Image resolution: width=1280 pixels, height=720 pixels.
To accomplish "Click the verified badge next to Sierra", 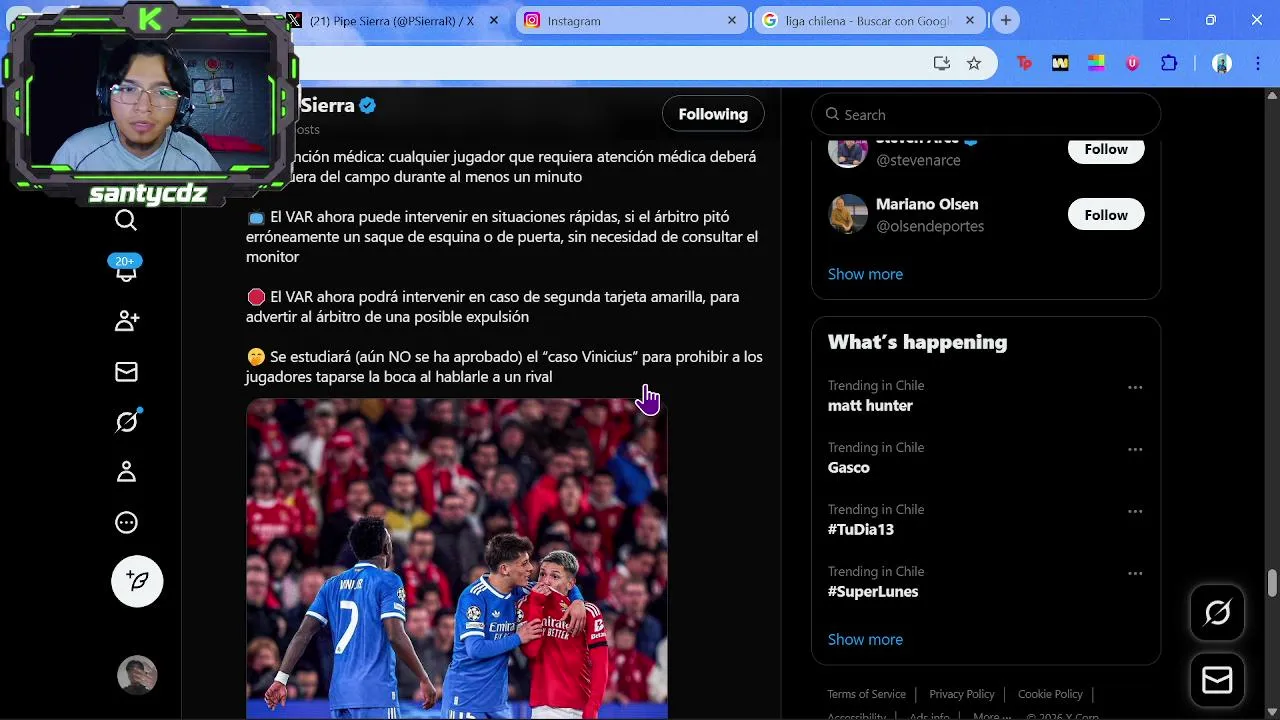I will [x=368, y=105].
